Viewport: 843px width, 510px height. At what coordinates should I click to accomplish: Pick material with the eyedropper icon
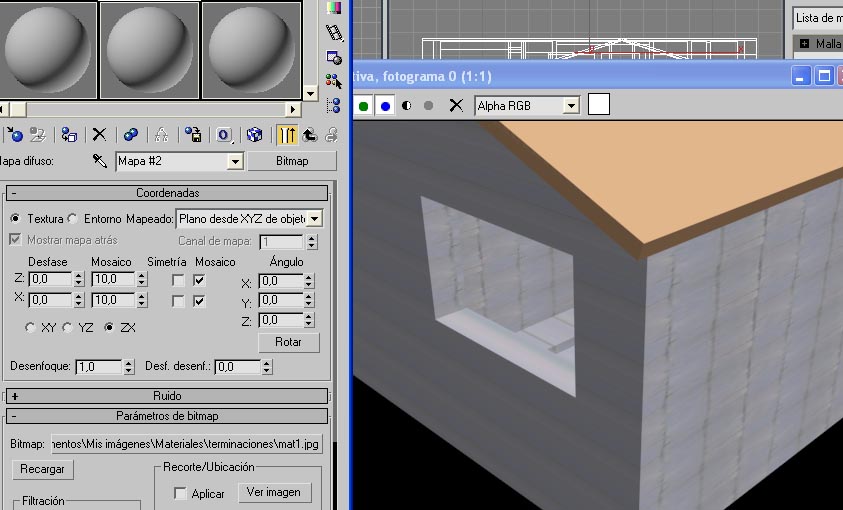[99, 161]
